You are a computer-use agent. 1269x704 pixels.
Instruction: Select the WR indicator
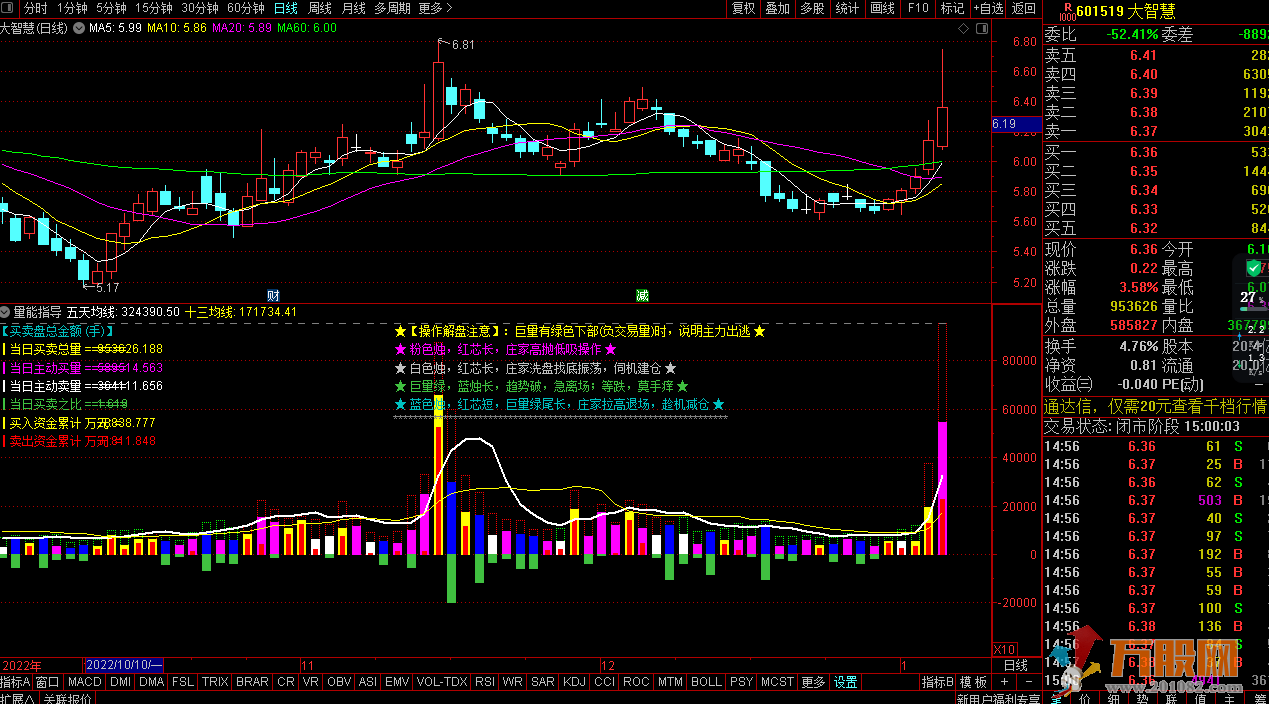coord(513,682)
